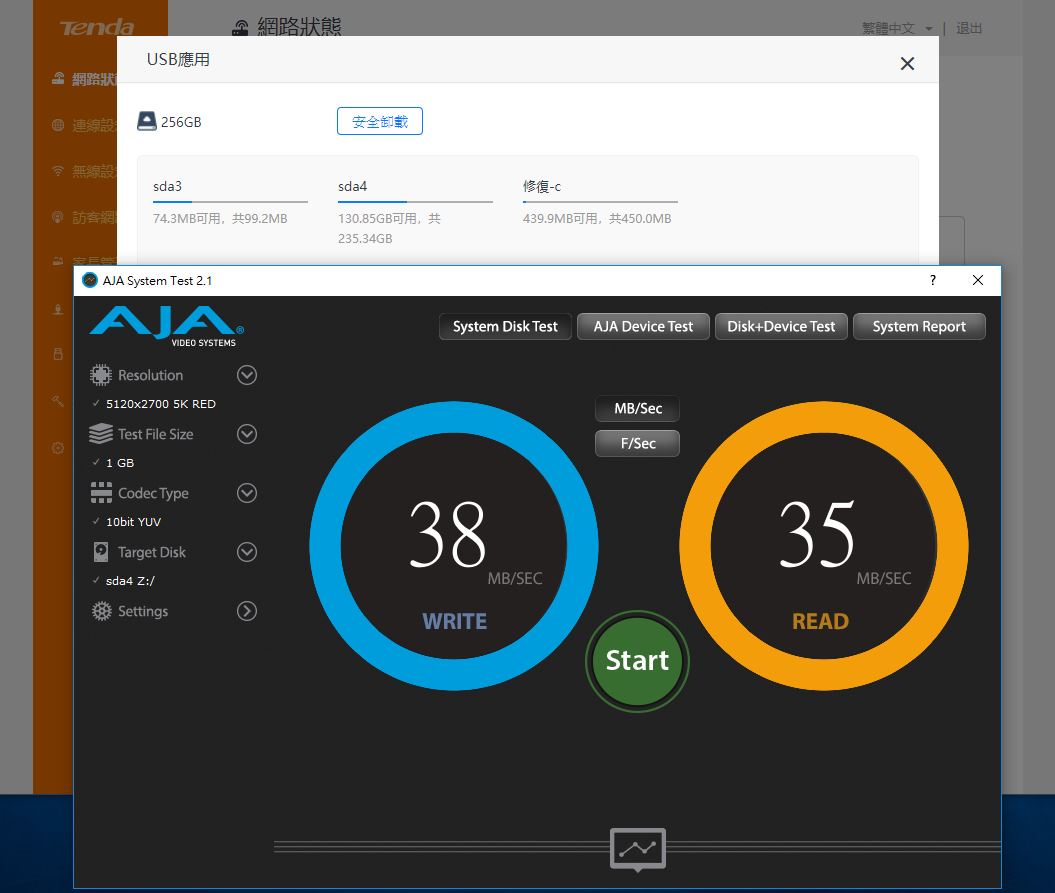
Task: Open the 訪客網路 sidebar icon in Tenda
Action: 58,217
